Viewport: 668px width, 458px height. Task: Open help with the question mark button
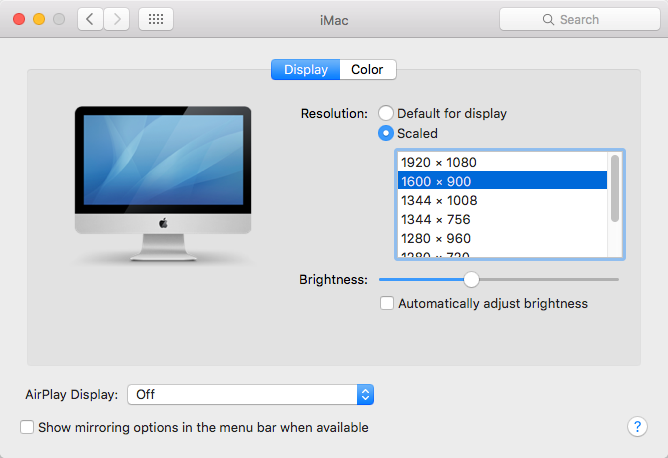(637, 426)
